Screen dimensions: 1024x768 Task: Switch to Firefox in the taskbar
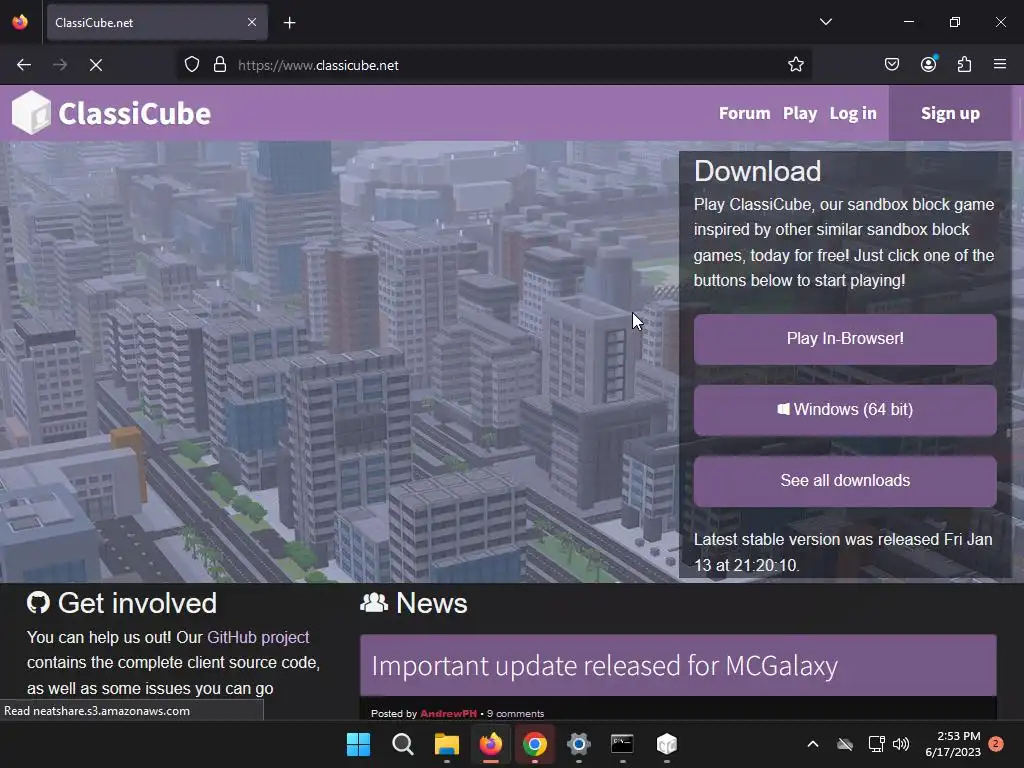coord(491,744)
